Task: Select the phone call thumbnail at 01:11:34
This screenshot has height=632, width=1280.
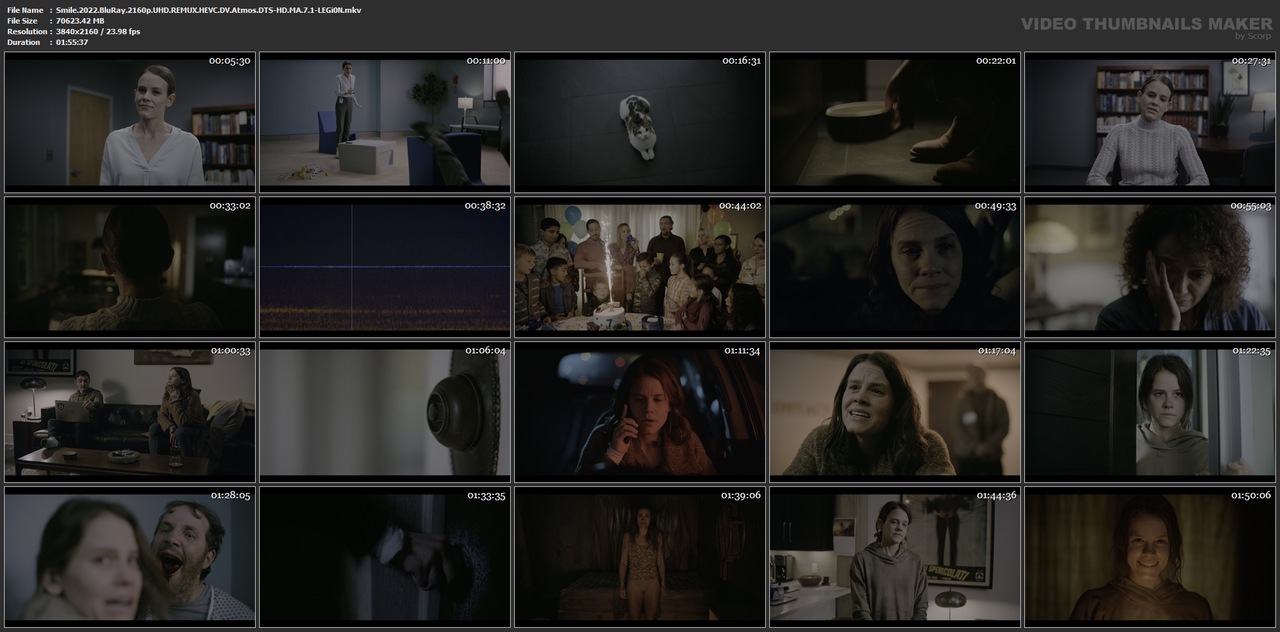Action: tap(640, 411)
